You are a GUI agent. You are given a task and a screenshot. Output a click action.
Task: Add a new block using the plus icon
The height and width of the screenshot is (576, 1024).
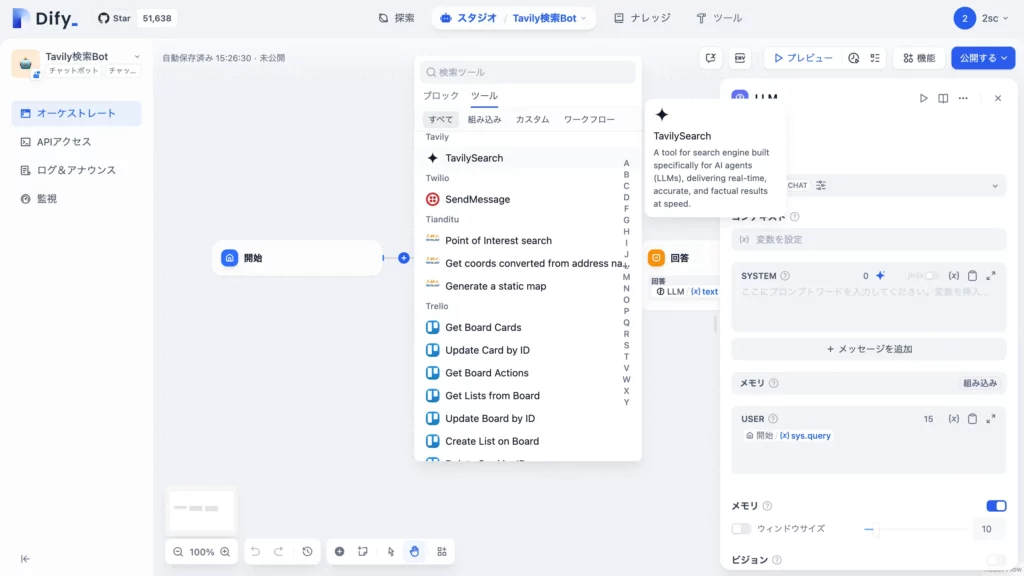tap(339, 551)
